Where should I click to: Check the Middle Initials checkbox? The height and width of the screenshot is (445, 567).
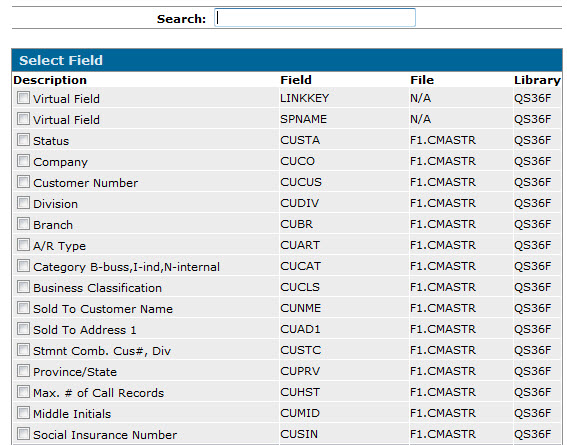pyautogui.click(x=24, y=412)
